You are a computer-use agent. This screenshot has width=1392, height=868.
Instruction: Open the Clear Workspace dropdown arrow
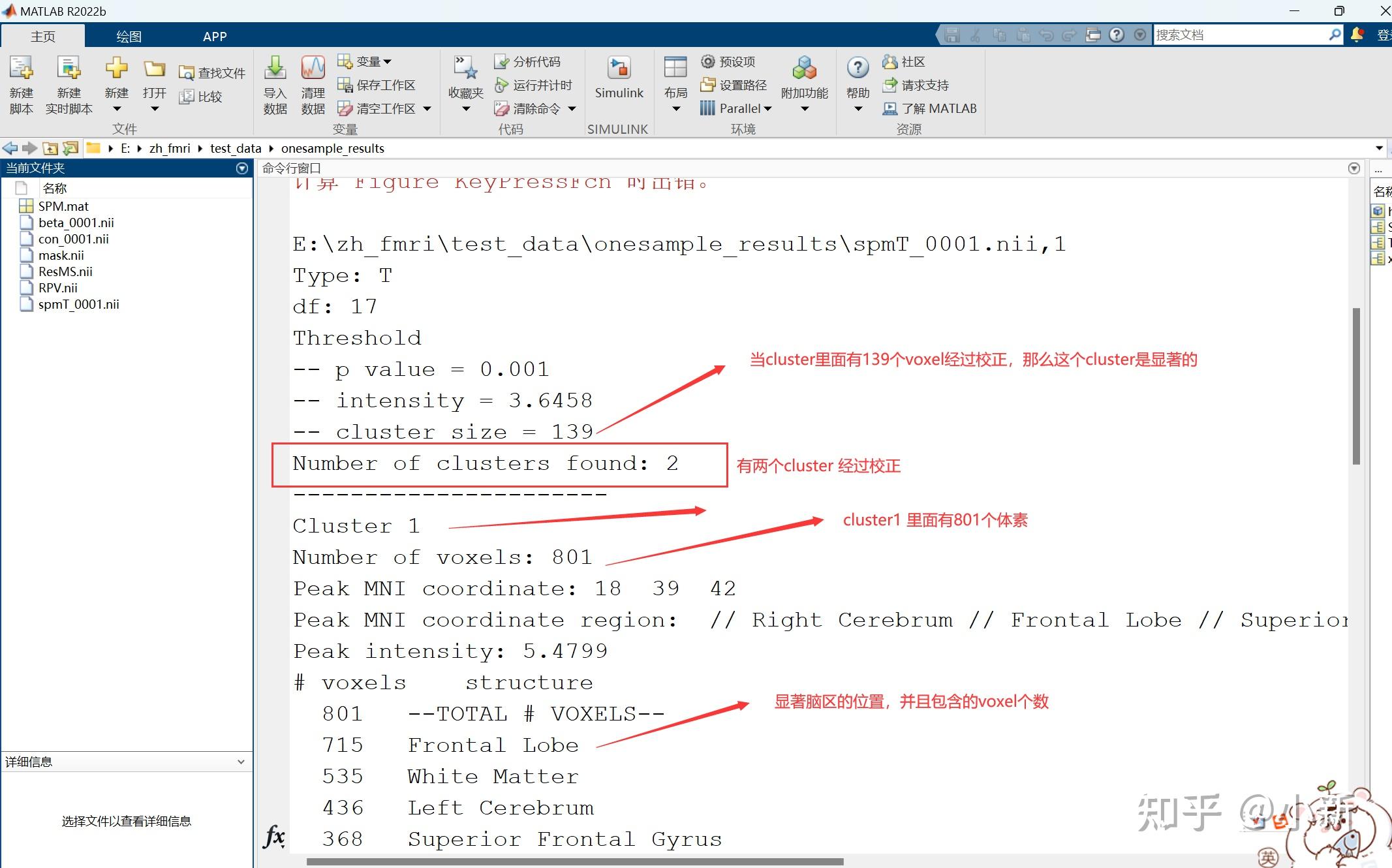point(427,109)
